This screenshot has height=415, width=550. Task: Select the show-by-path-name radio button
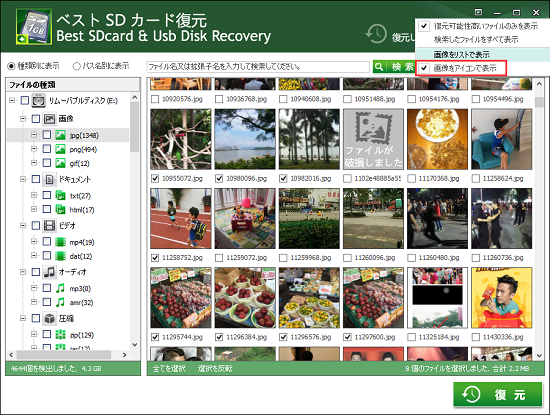tap(76, 66)
